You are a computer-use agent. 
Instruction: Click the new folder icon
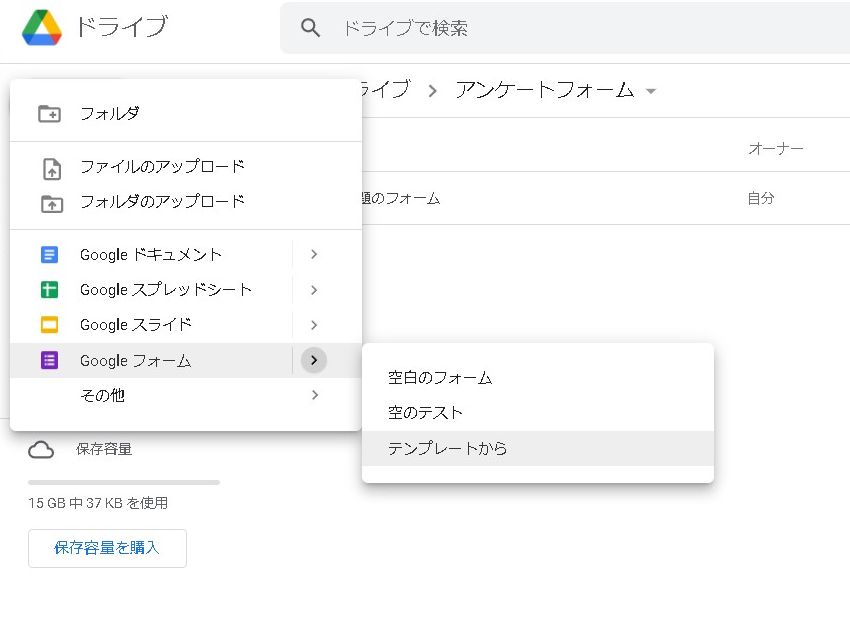50,114
